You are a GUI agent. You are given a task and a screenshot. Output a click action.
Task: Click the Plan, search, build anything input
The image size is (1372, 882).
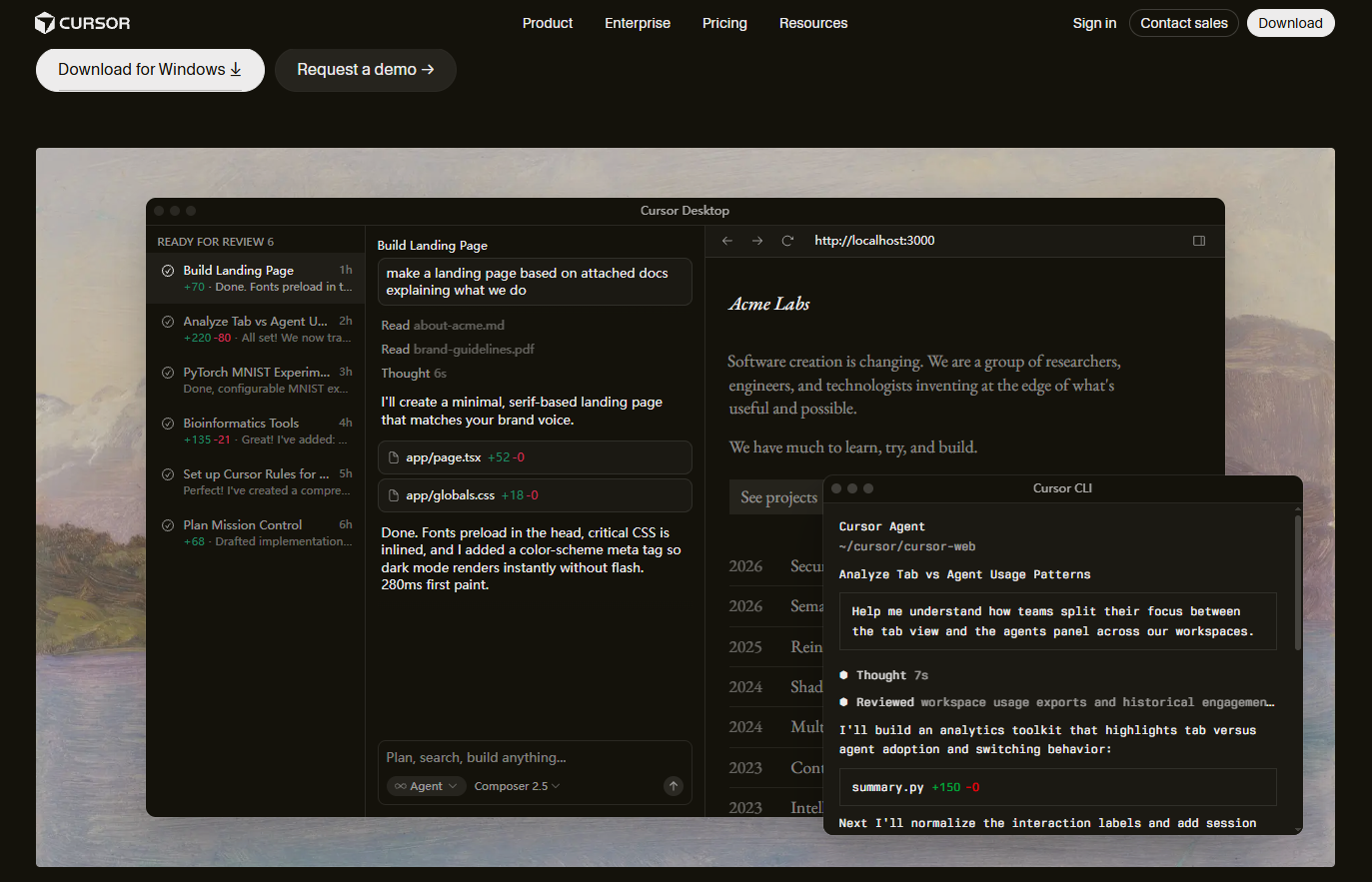(535, 757)
